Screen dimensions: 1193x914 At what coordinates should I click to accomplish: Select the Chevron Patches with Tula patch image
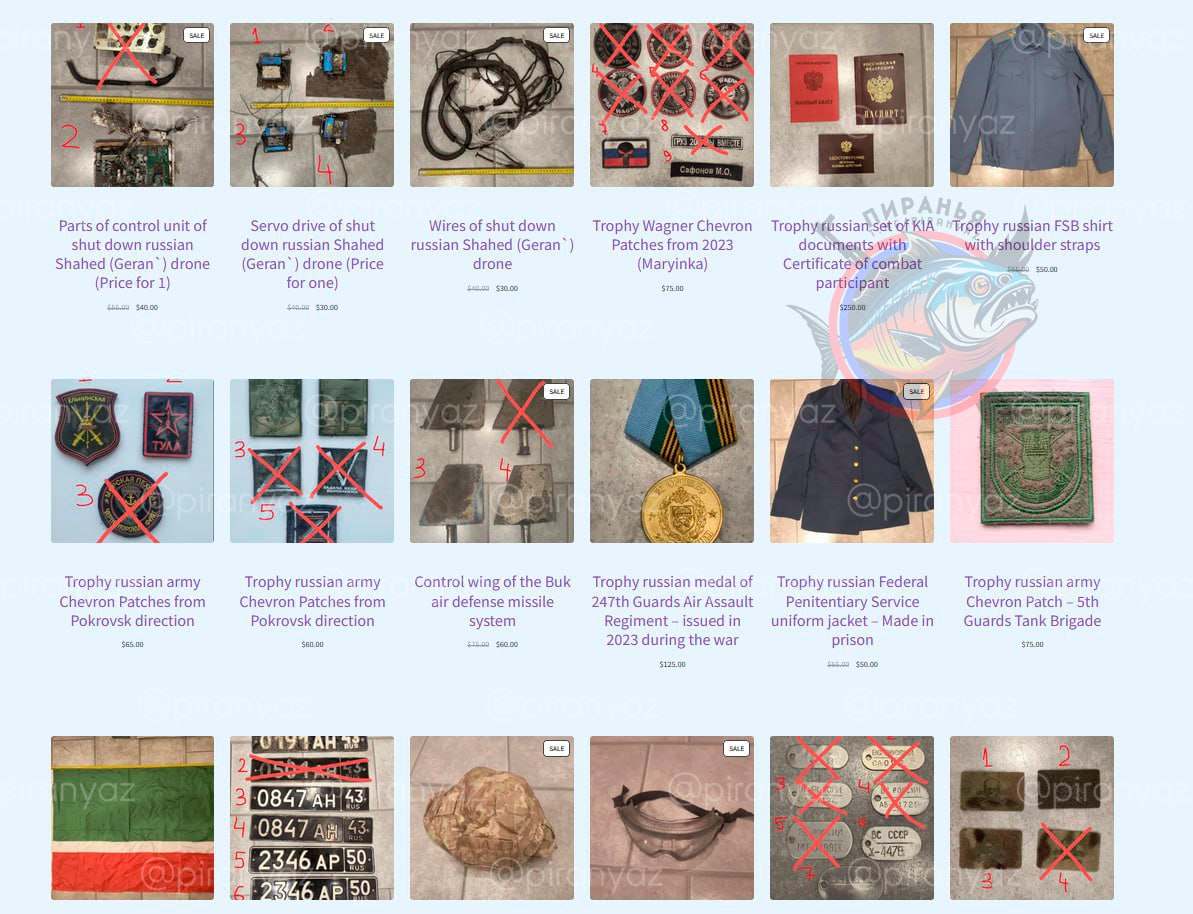coord(132,460)
